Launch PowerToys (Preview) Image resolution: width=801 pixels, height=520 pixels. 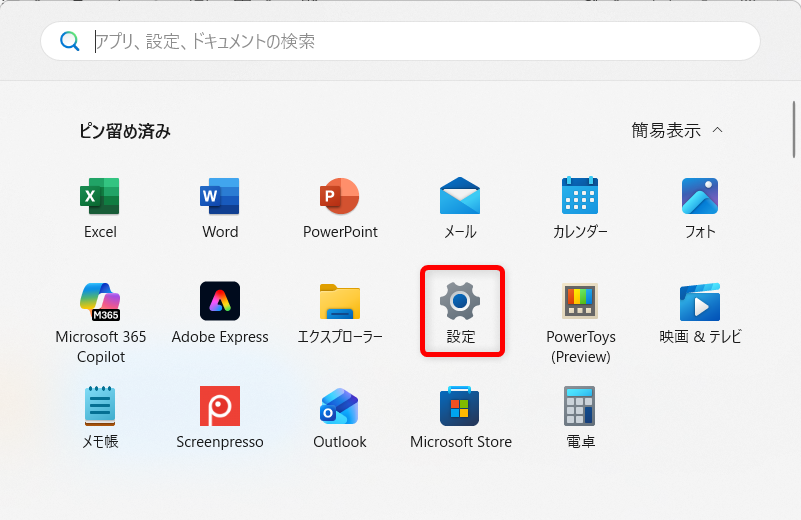pyautogui.click(x=580, y=301)
